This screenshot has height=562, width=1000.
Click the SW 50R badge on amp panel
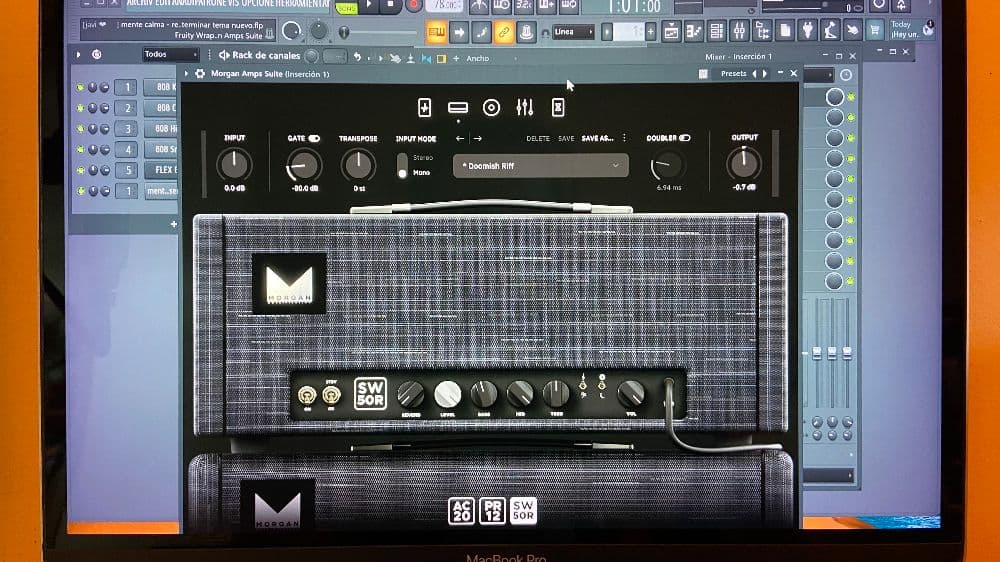(x=371, y=394)
